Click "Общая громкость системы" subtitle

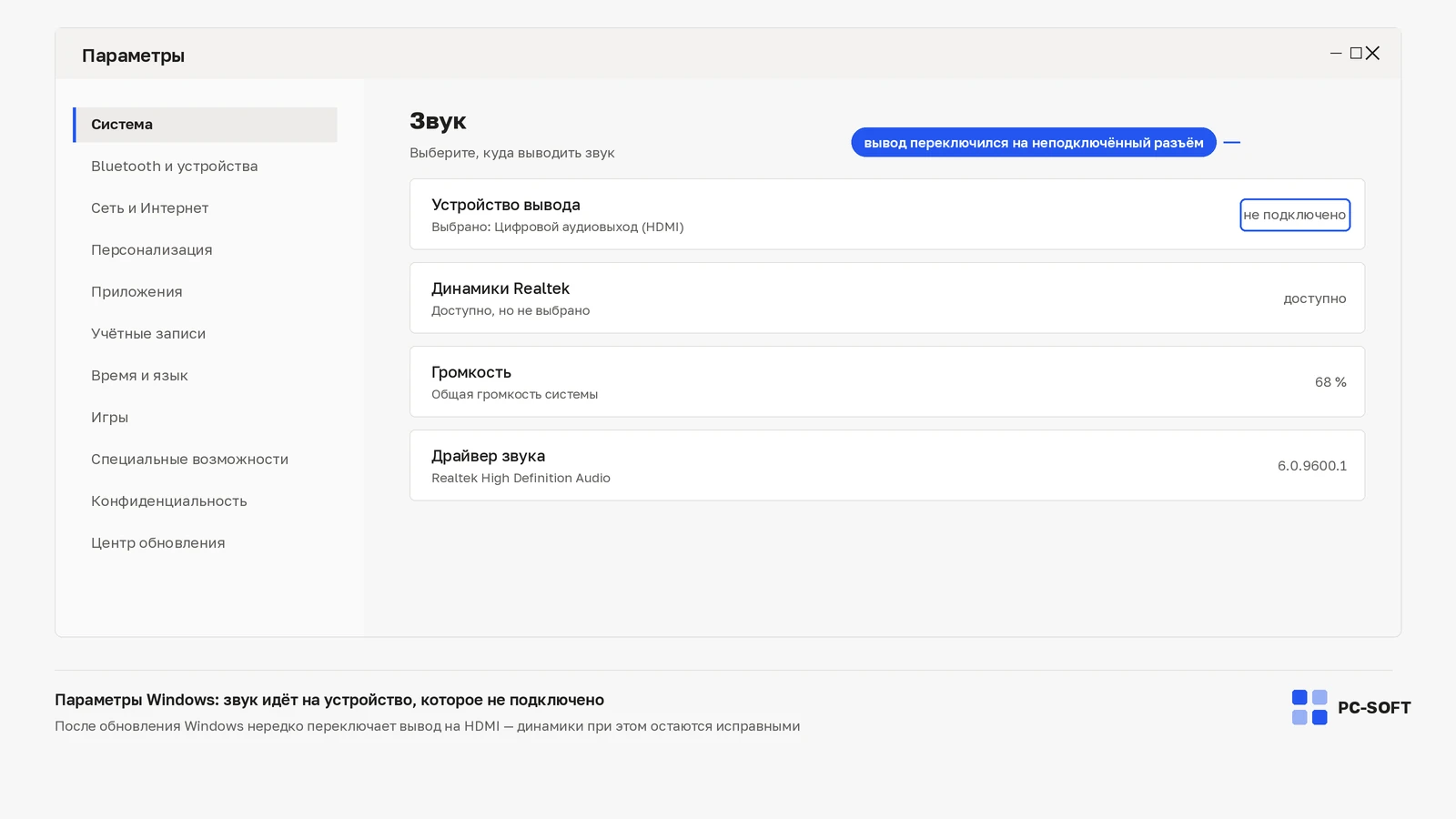click(x=515, y=394)
